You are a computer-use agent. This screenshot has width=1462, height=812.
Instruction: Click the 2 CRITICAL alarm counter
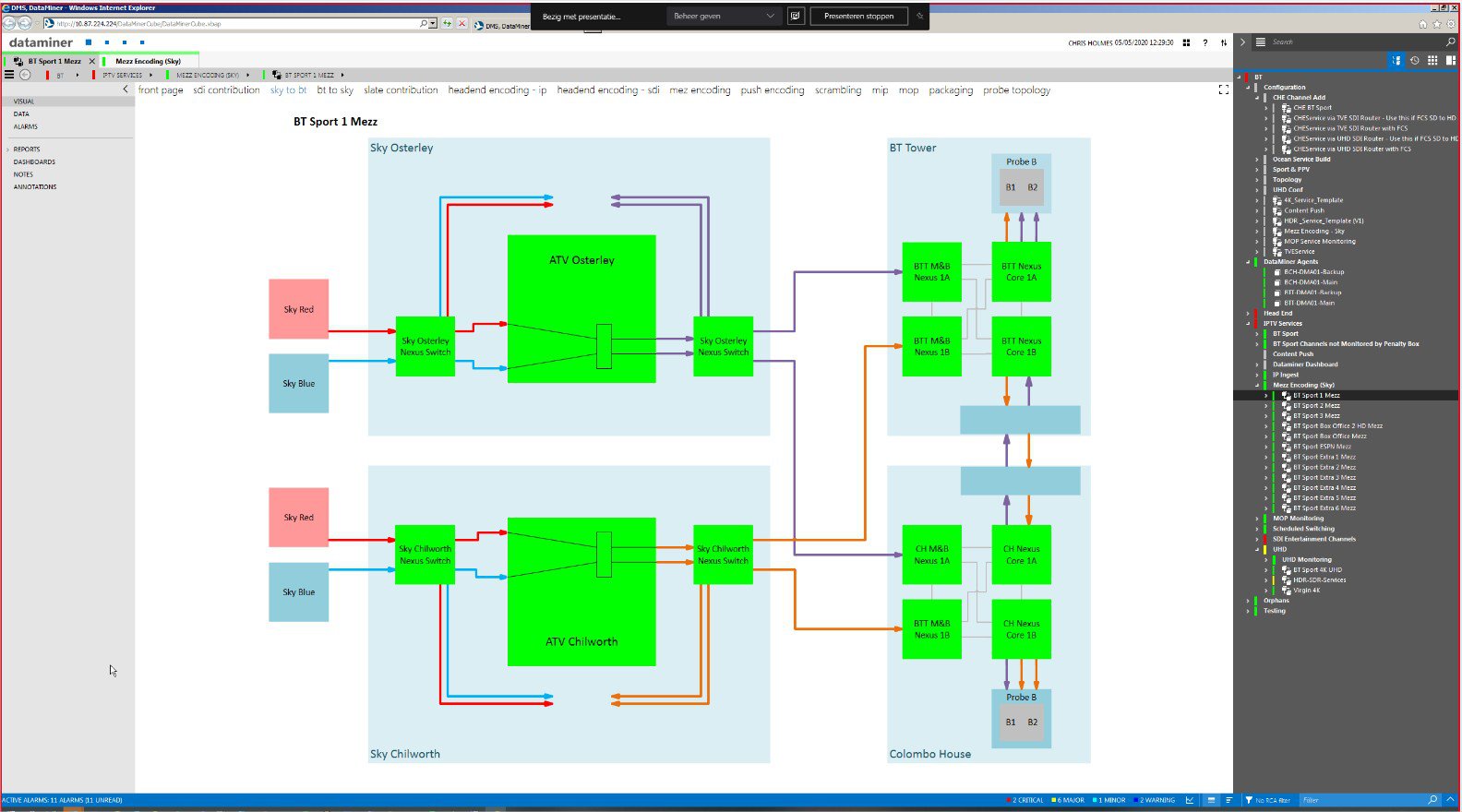click(x=1025, y=800)
